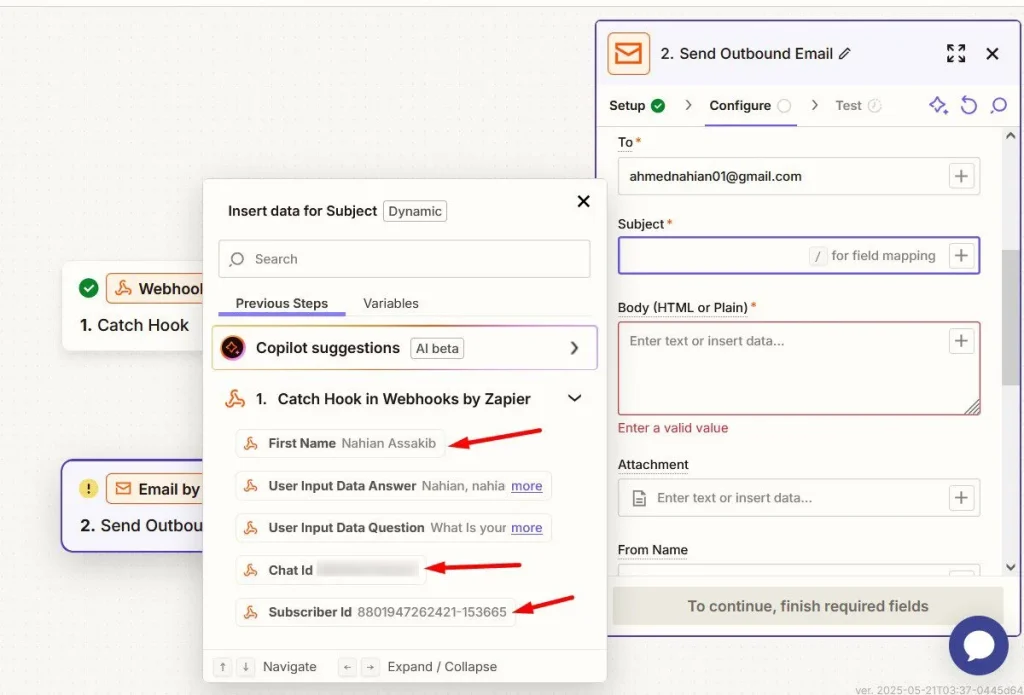Click webhook icon beside Catch Hook in Webhooks
Viewport: 1024px width, 695px height.
pos(235,398)
